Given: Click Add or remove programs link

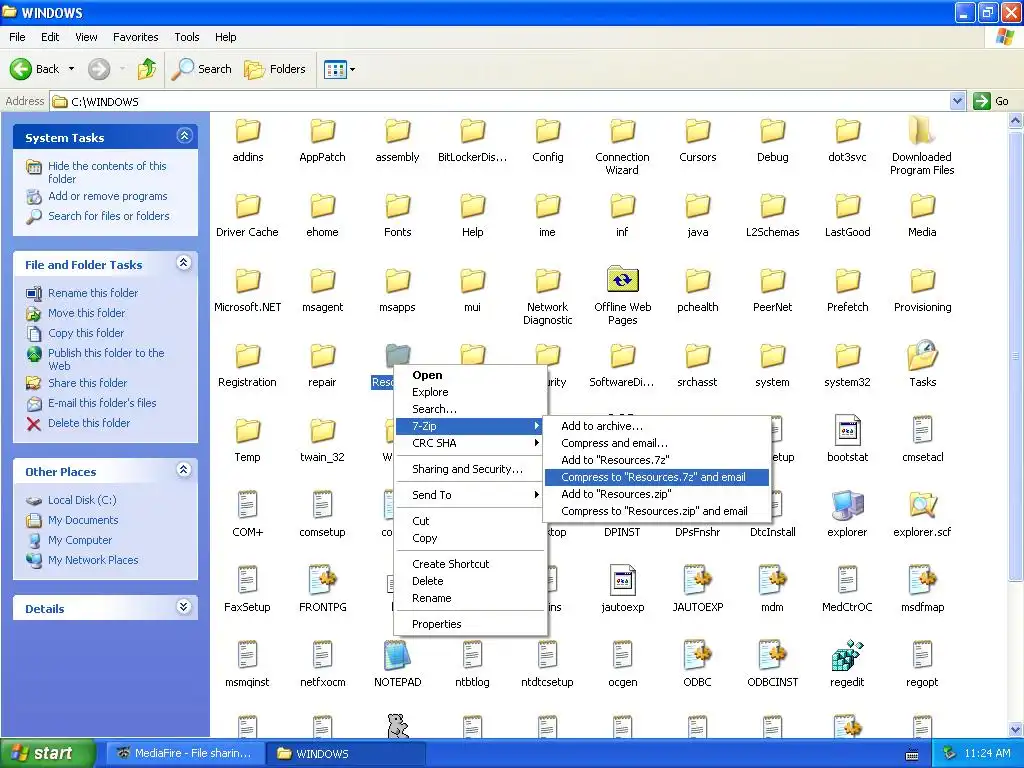Looking at the screenshot, I should [x=108, y=197].
